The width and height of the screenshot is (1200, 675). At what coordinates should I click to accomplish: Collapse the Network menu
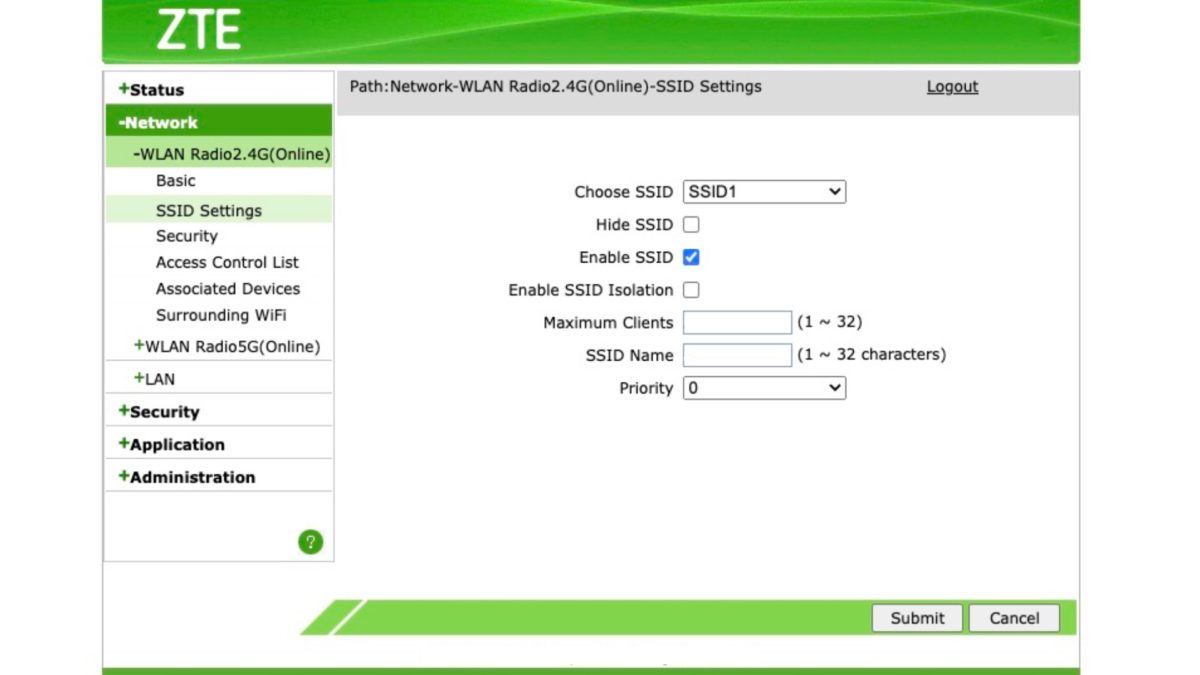coord(158,123)
